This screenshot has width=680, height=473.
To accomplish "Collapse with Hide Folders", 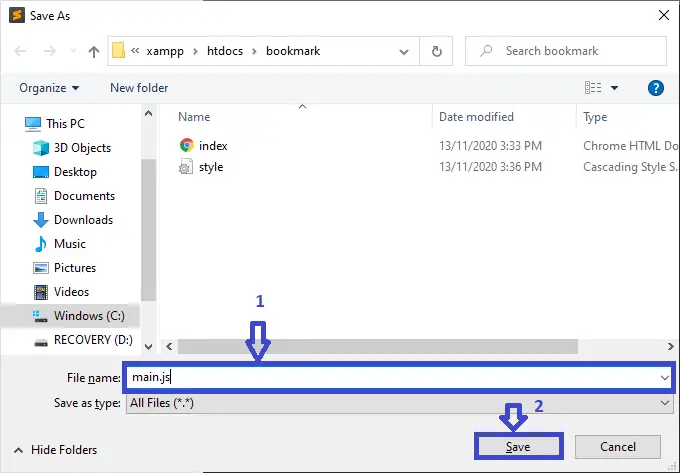I will pos(55,450).
